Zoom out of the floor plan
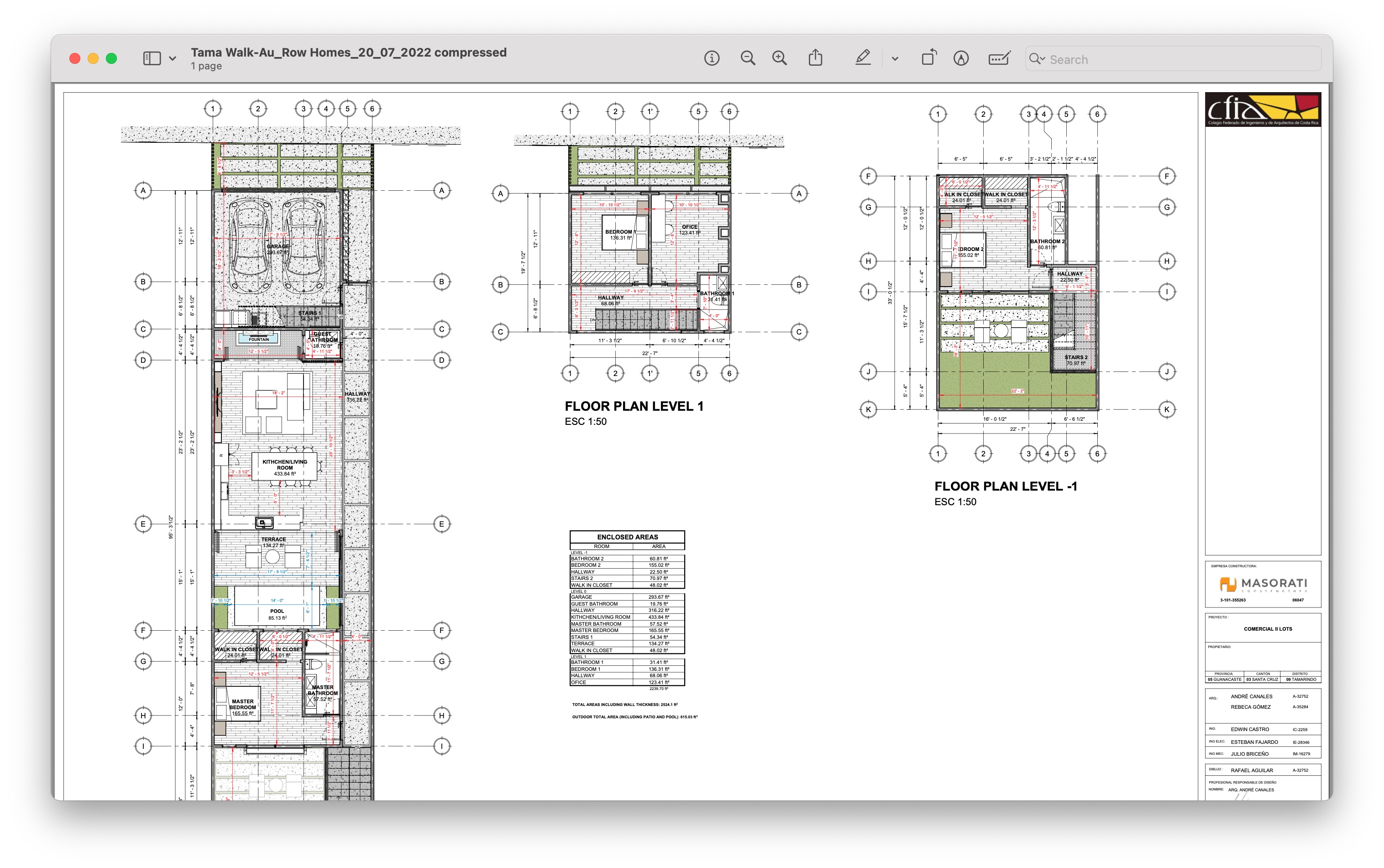 [747, 58]
